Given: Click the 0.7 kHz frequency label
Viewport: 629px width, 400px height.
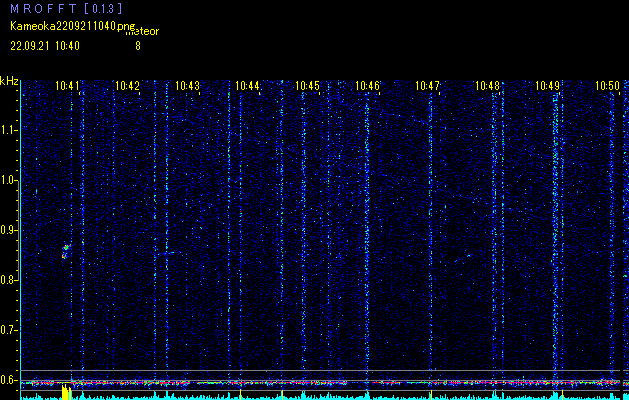Looking at the screenshot, I should click(8, 330).
